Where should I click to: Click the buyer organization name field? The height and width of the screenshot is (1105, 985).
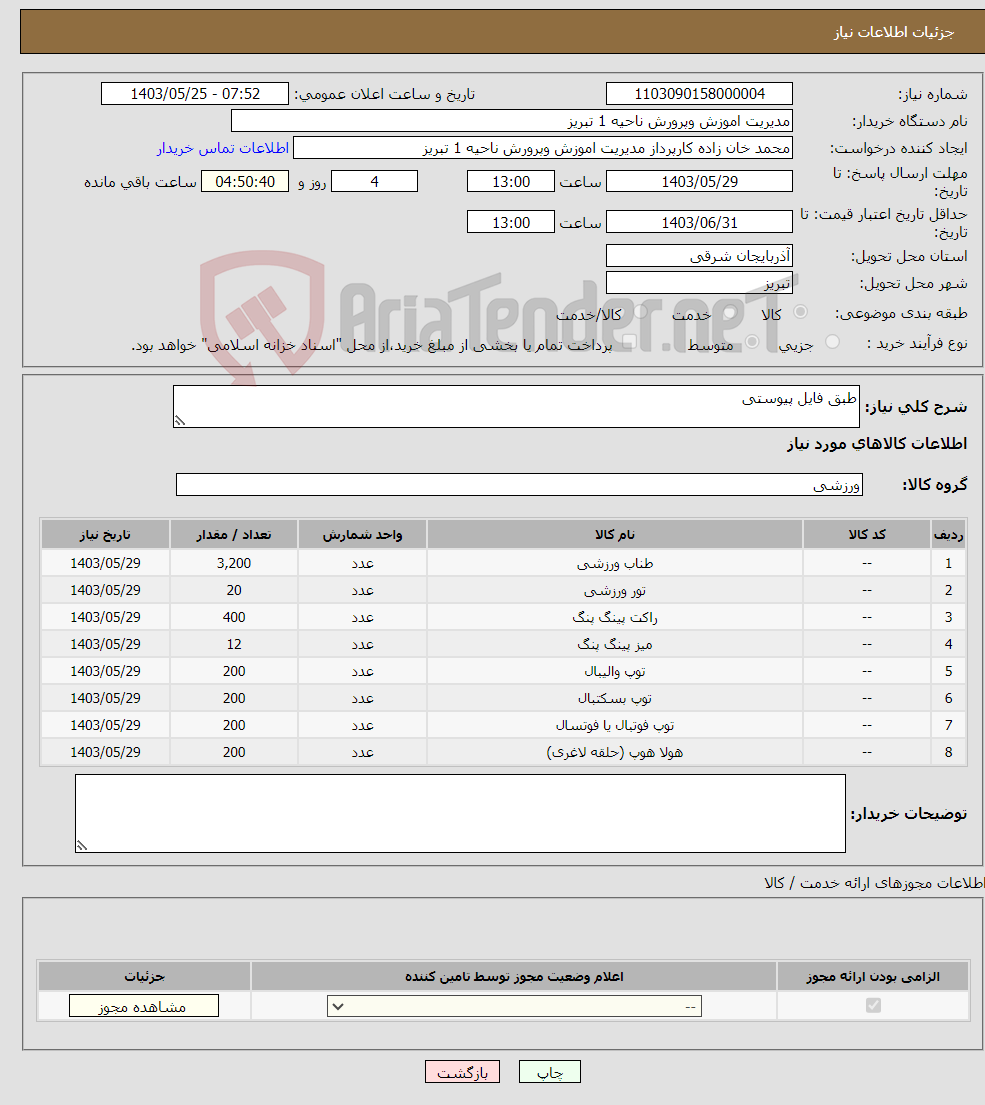pos(512,121)
